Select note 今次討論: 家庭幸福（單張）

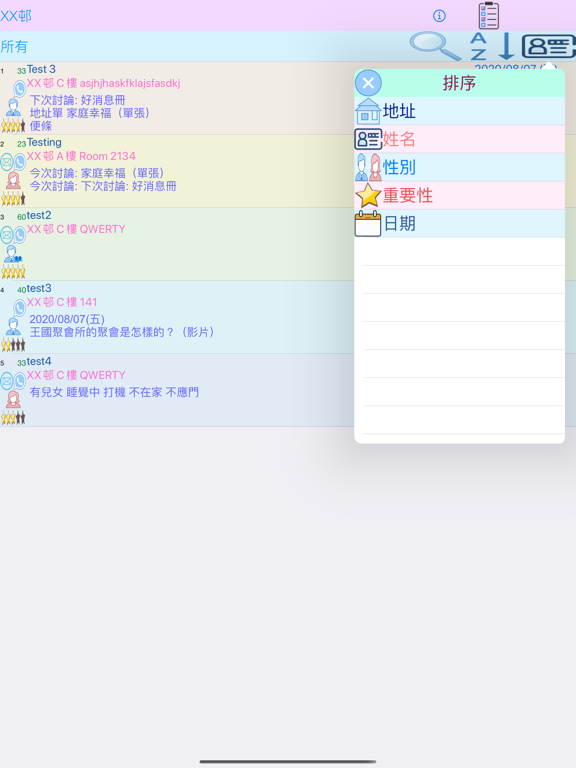pyautogui.click(x=97, y=173)
